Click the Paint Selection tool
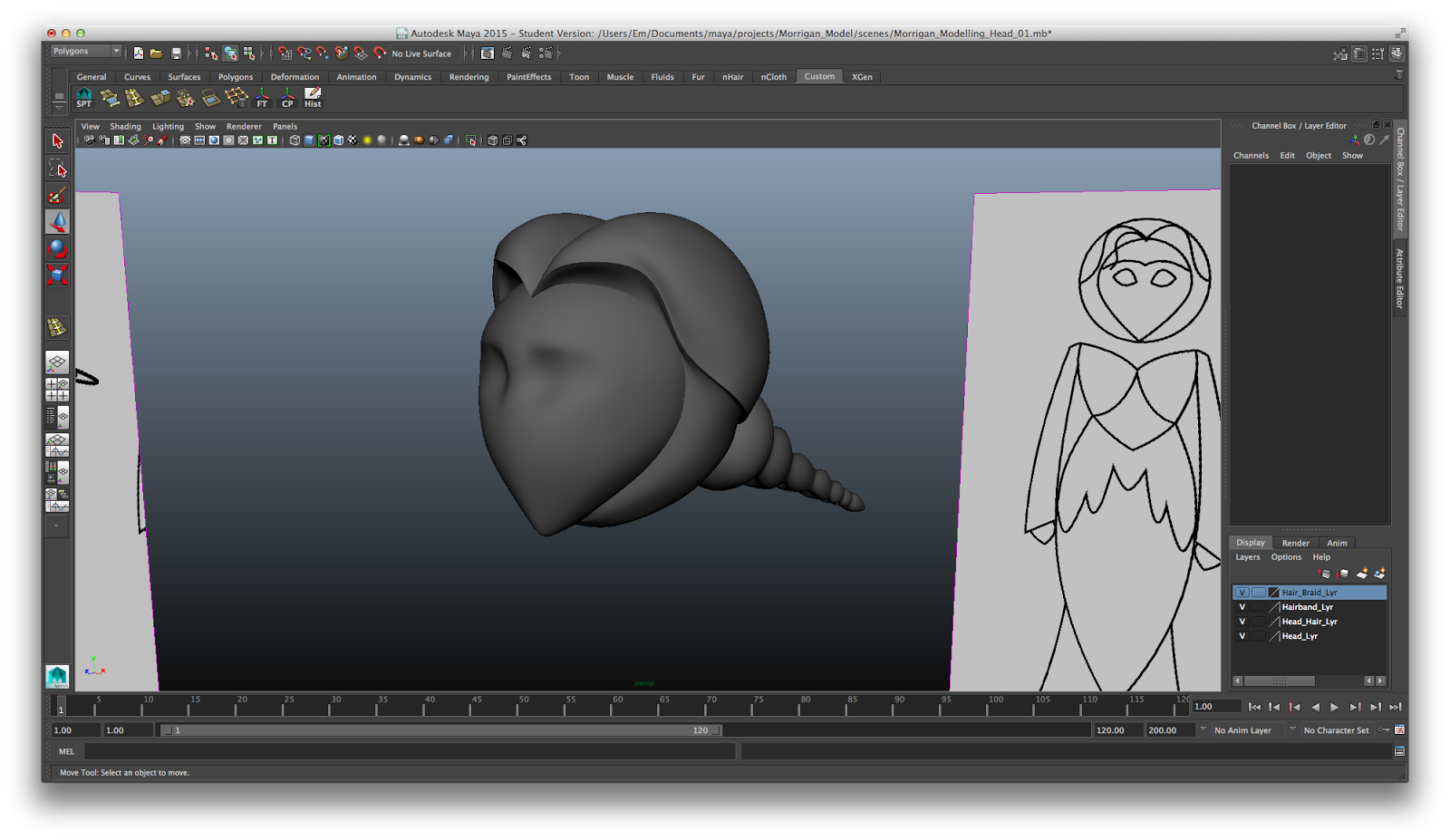 [x=57, y=195]
